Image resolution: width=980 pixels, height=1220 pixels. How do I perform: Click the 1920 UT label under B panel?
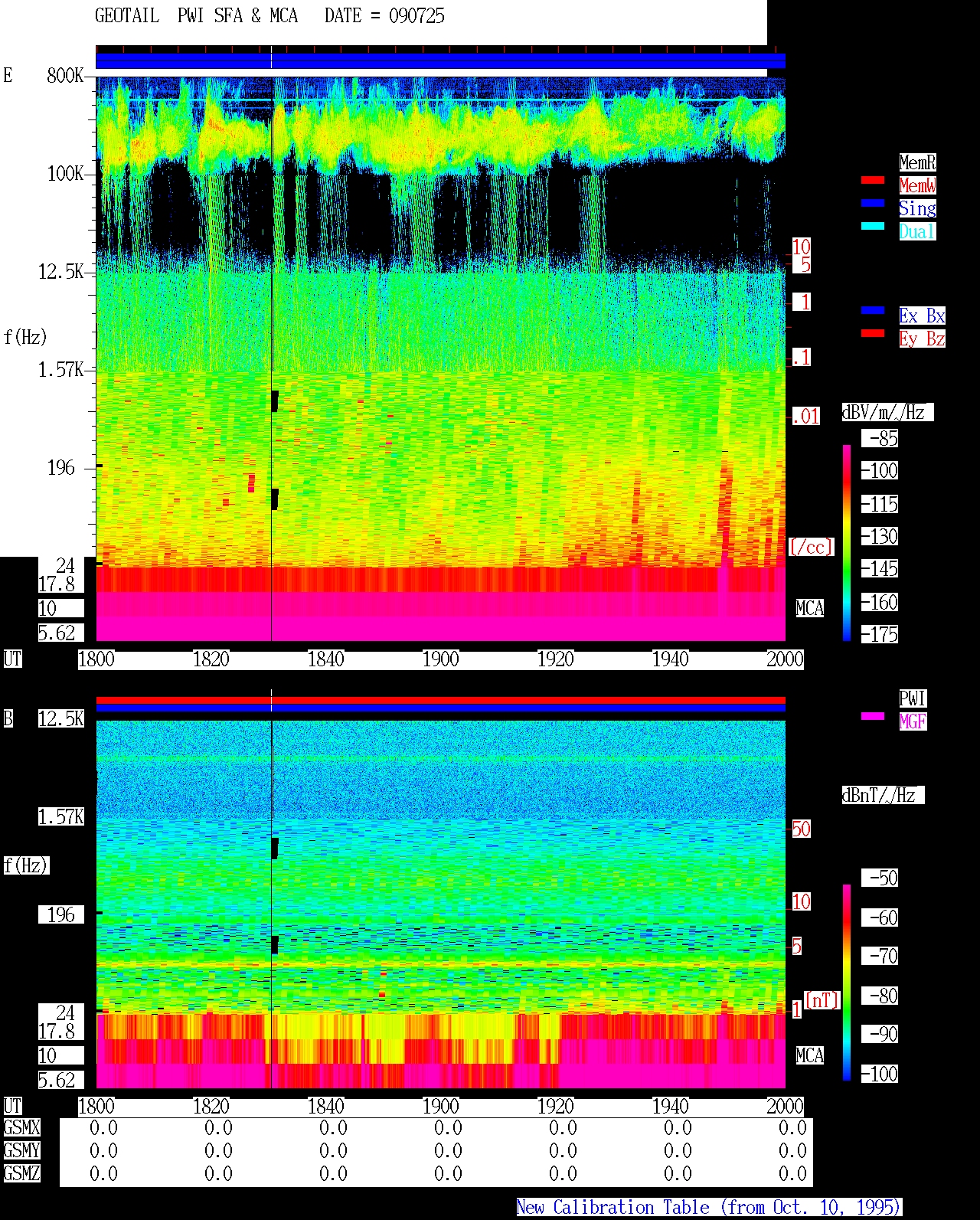click(x=556, y=1107)
